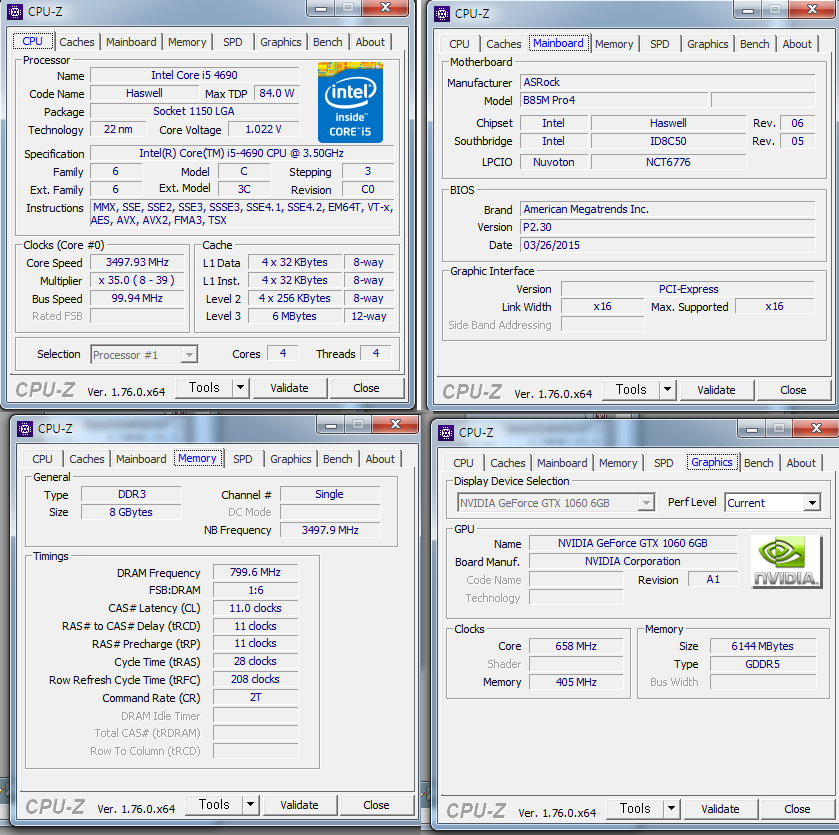The height and width of the screenshot is (835, 839).
Task: Click the CPU-Z app icon in the Graphics window title bar
Action: (x=446, y=432)
